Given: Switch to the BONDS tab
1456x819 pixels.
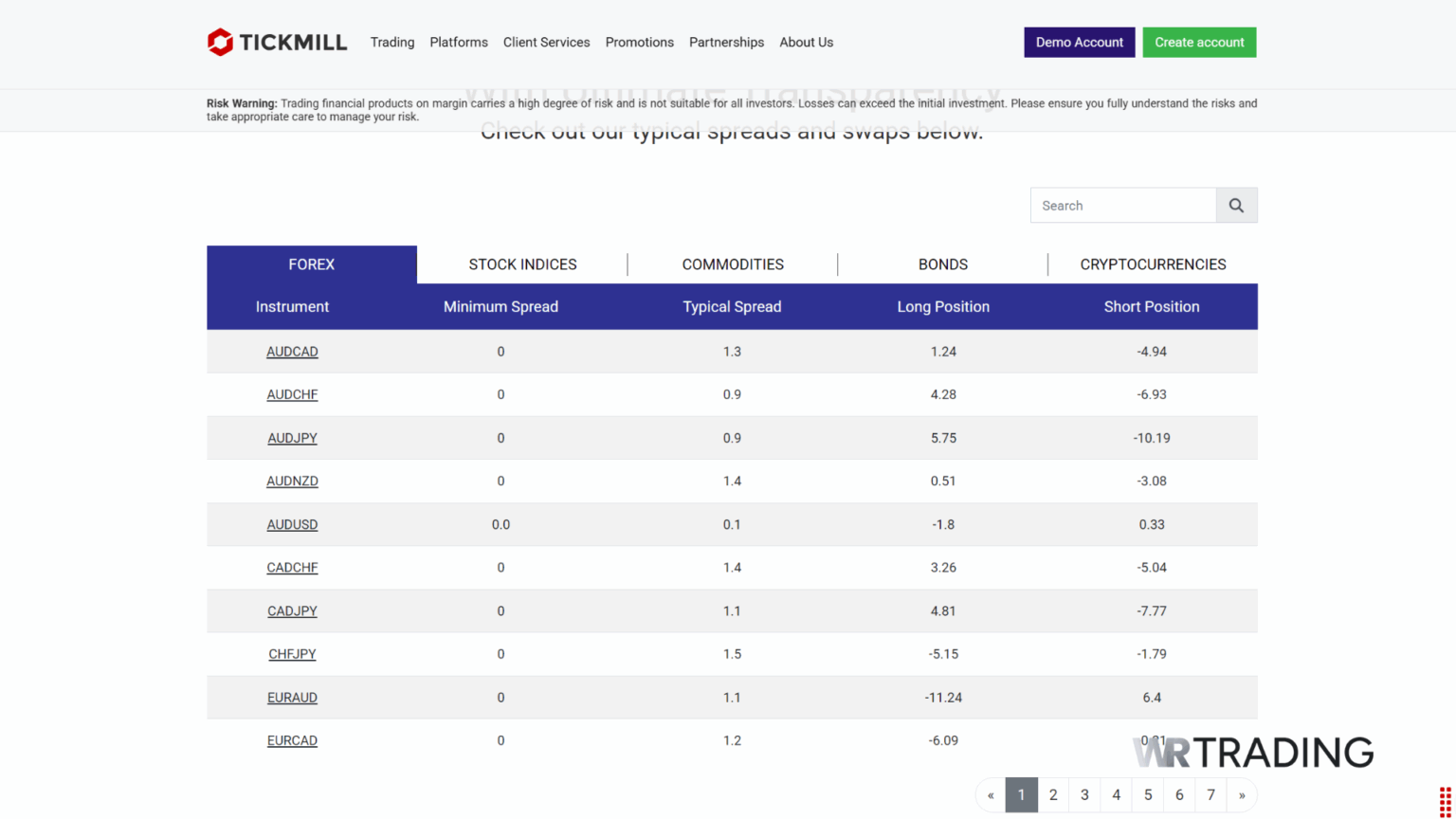Looking at the screenshot, I should [942, 264].
